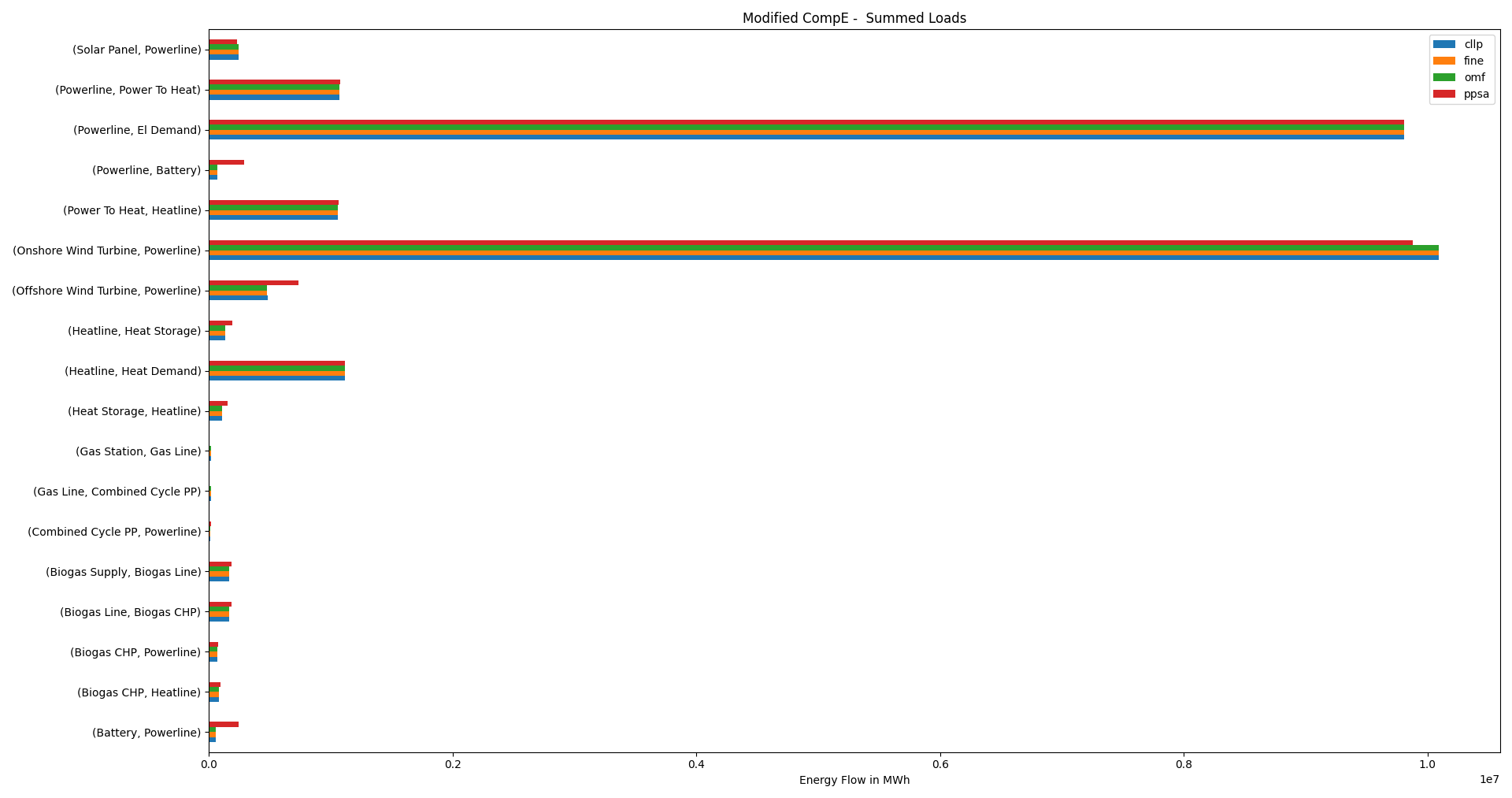
Task: Click the red ppsa bar for Battery, Powerline
Action: (x=224, y=724)
